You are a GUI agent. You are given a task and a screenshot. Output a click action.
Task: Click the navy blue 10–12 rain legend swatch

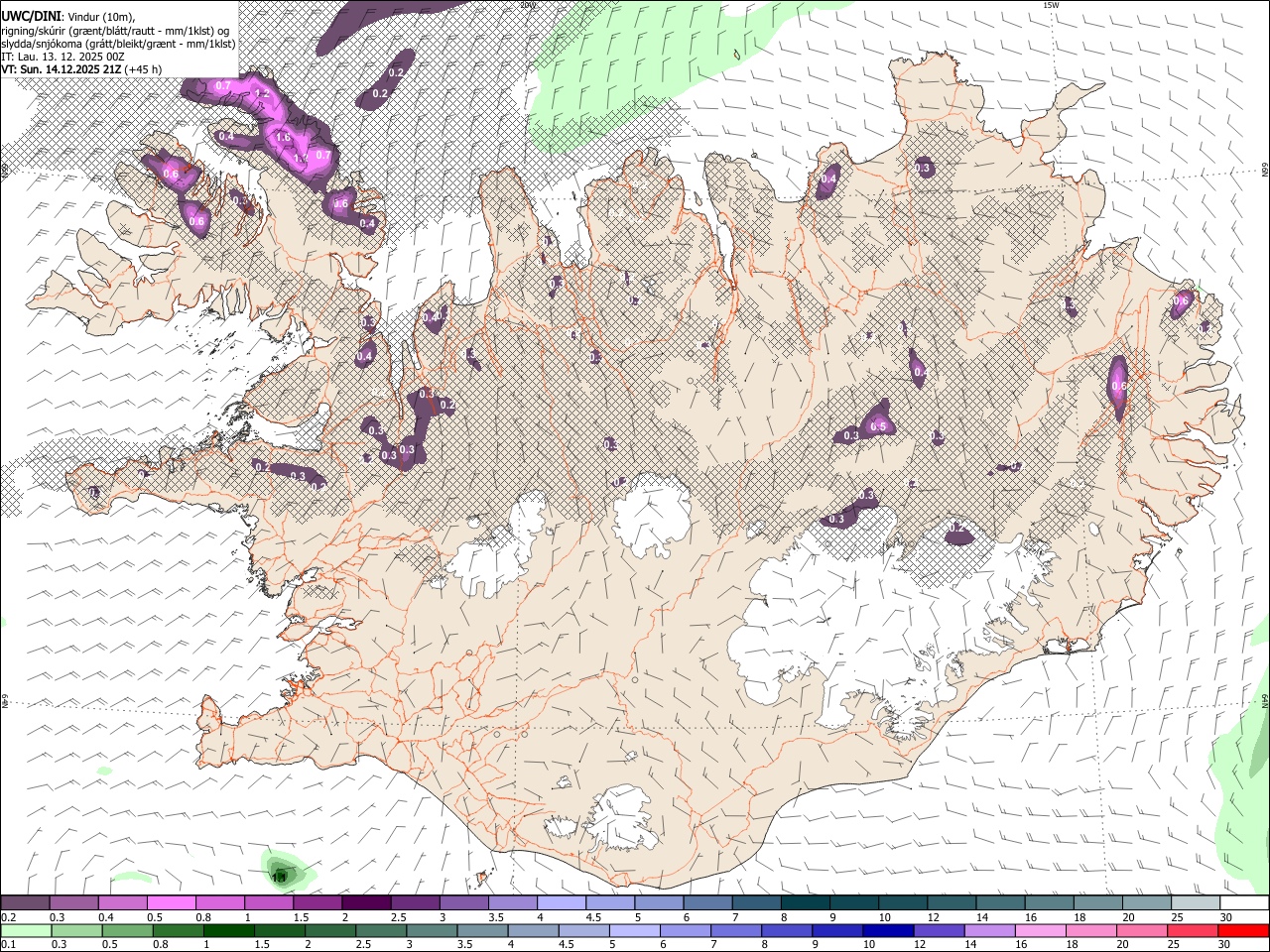click(x=887, y=930)
